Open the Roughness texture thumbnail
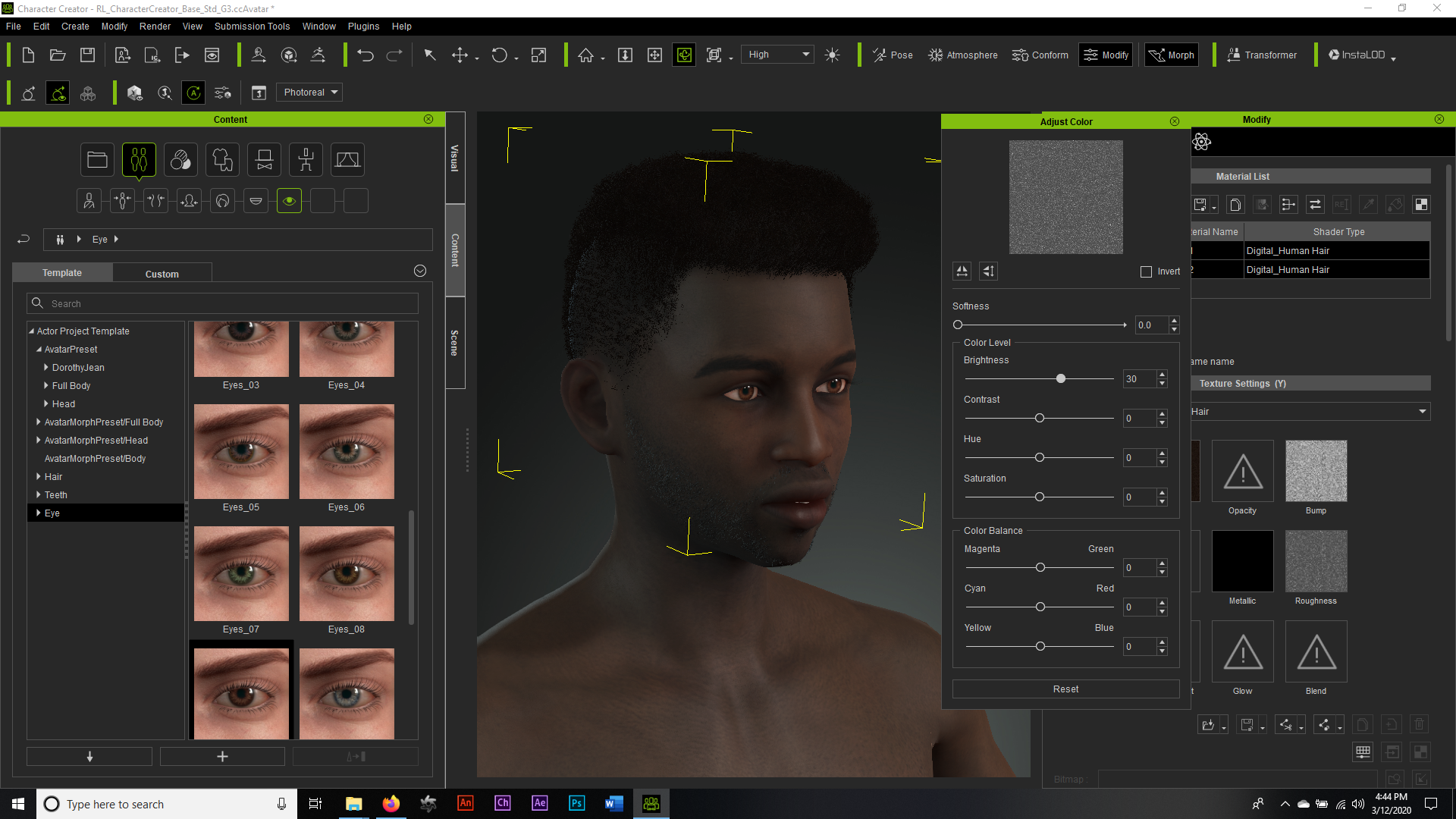Viewport: 1456px width, 819px height. coord(1316,561)
